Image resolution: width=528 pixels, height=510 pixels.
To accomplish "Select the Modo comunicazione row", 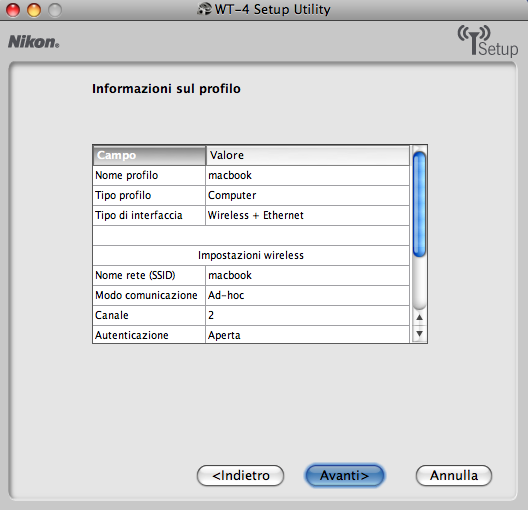I will click(251, 296).
